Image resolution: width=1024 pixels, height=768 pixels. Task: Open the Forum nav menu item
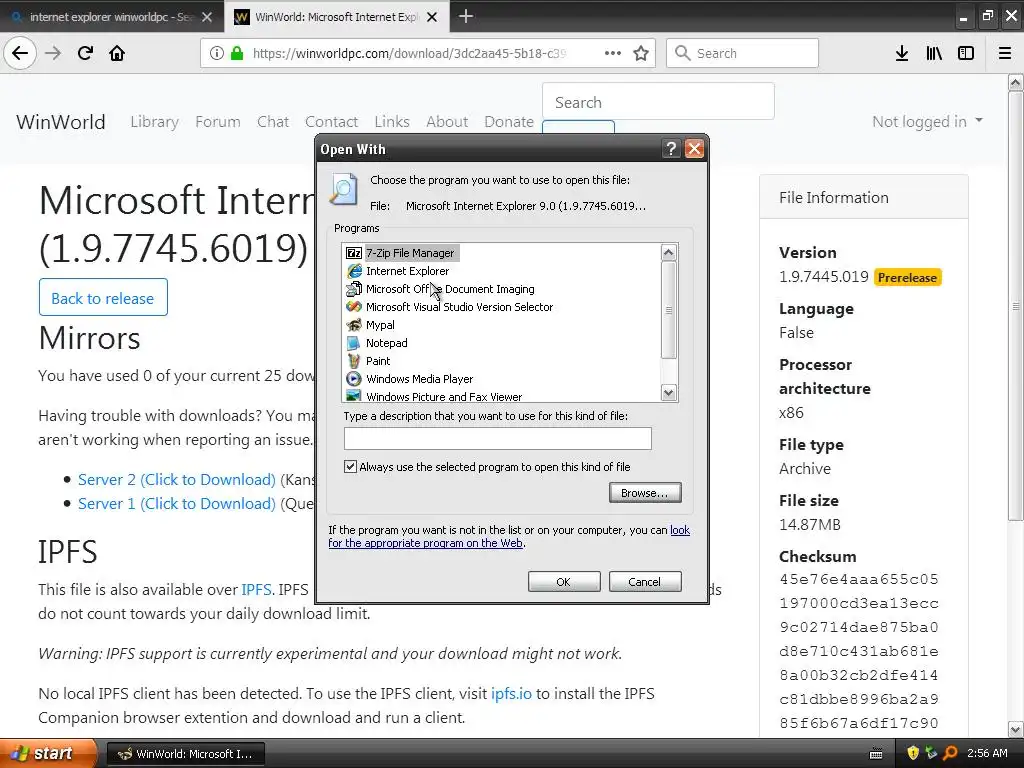tap(217, 121)
